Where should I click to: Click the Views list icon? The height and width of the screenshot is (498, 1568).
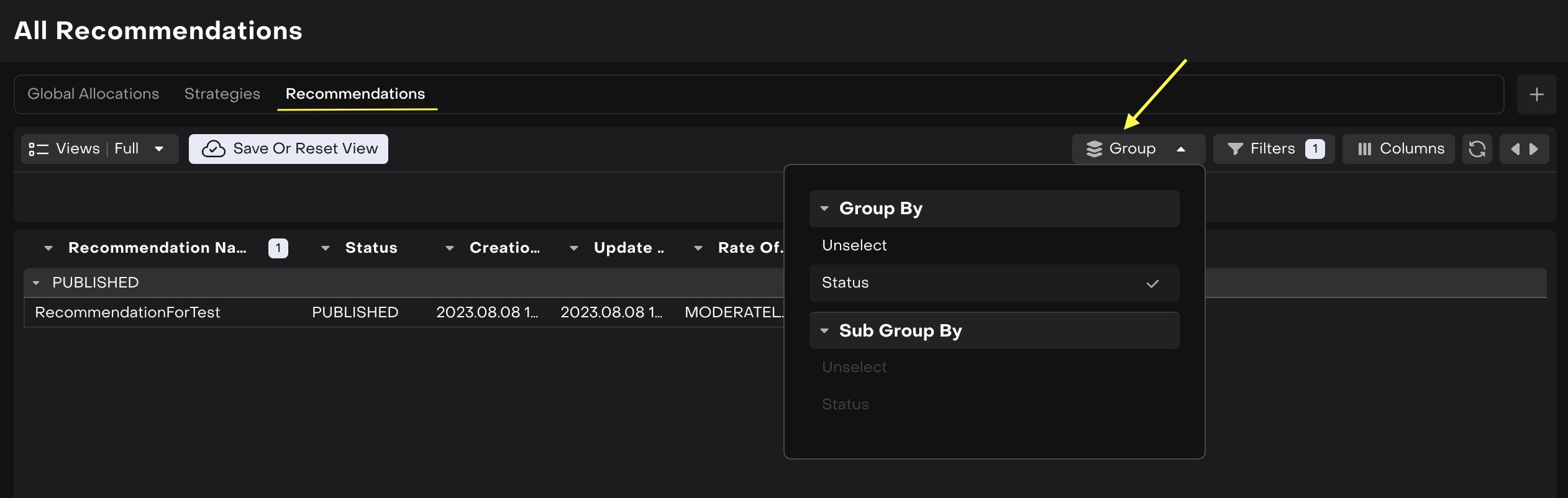pos(39,149)
